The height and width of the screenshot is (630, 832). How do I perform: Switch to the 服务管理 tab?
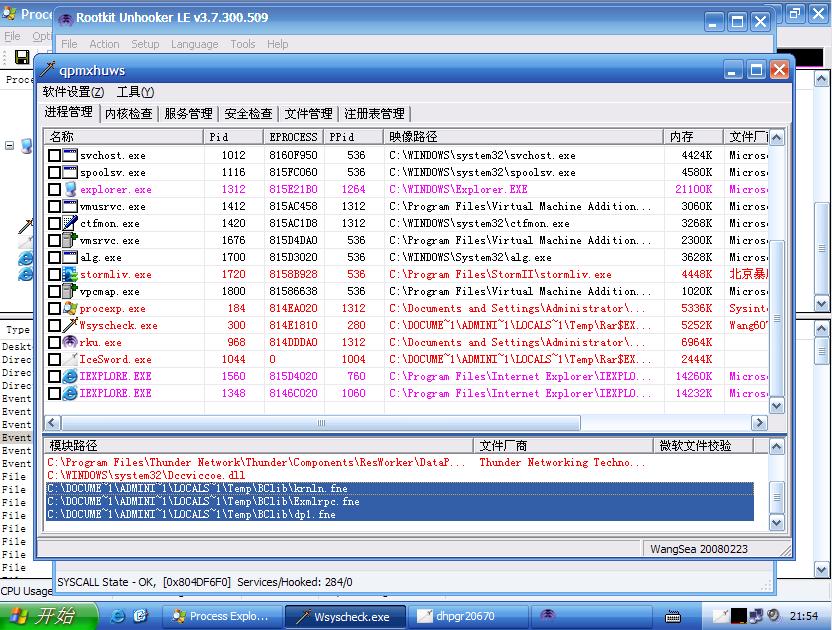(x=188, y=114)
